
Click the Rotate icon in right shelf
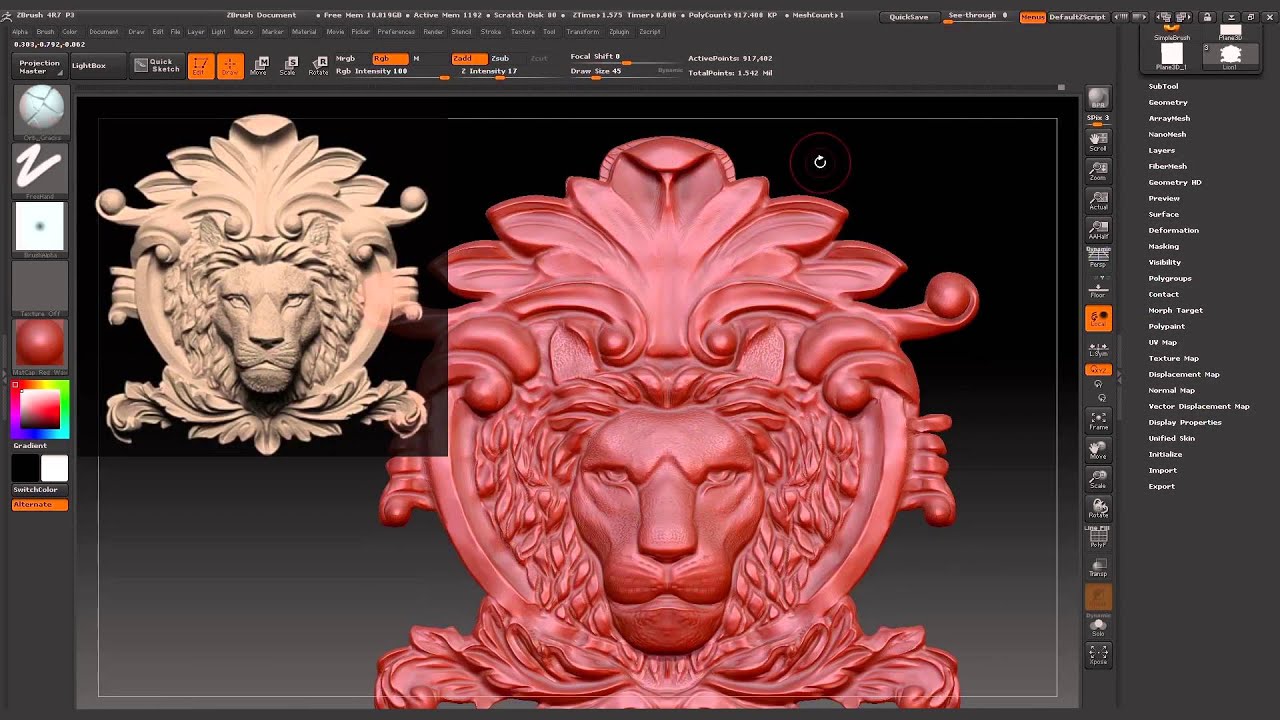click(1098, 509)
